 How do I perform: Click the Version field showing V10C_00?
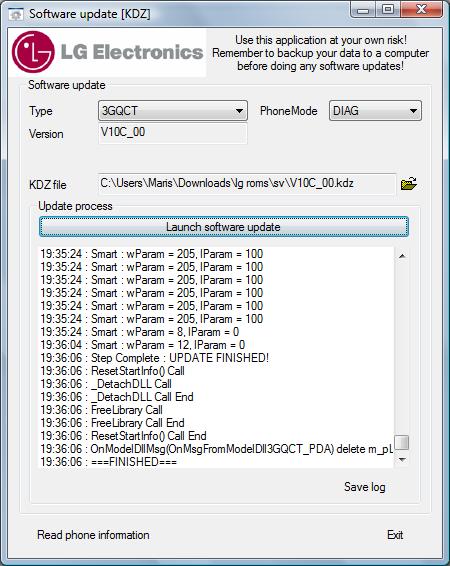click(172, 133)
